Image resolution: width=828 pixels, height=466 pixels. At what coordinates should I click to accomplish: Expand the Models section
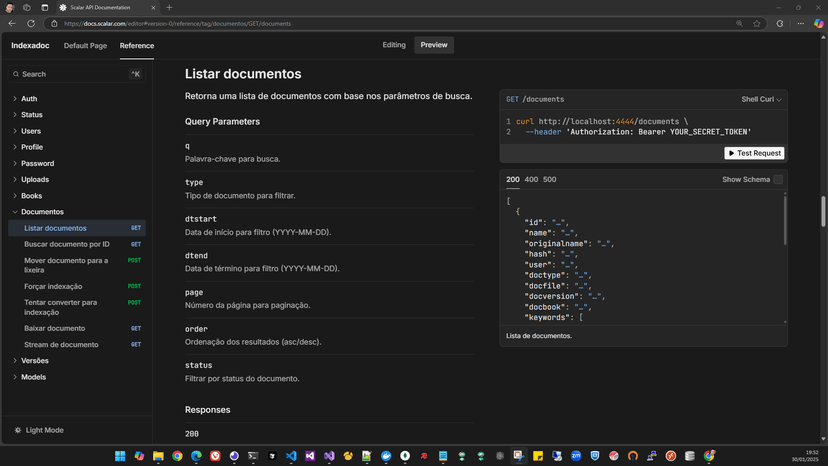pos(33,377)
